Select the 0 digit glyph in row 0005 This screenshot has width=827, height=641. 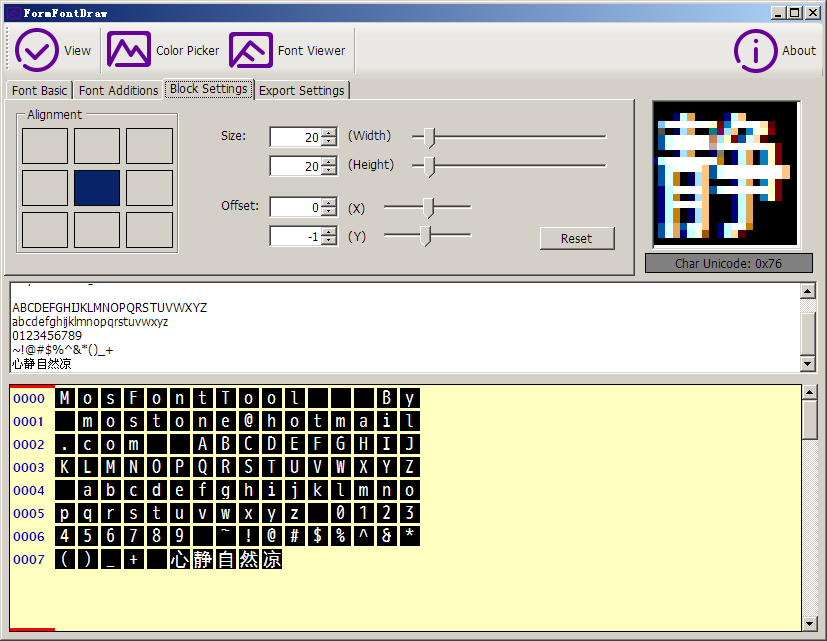click(341, 513)
